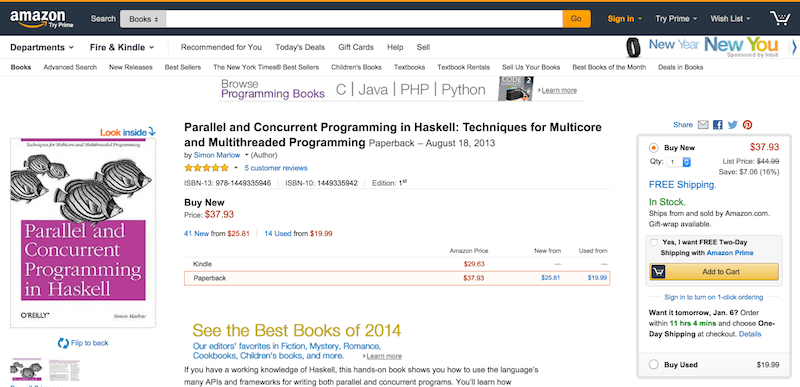This screenshot has width=800, height=387.
Task: Expand the Fire & Kindle menu
Action: coord(122,47)
